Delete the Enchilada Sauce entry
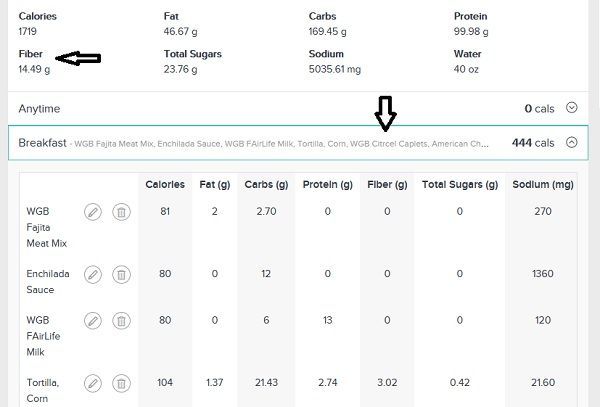Screen dimensions: 600x407 coord(121,275)
